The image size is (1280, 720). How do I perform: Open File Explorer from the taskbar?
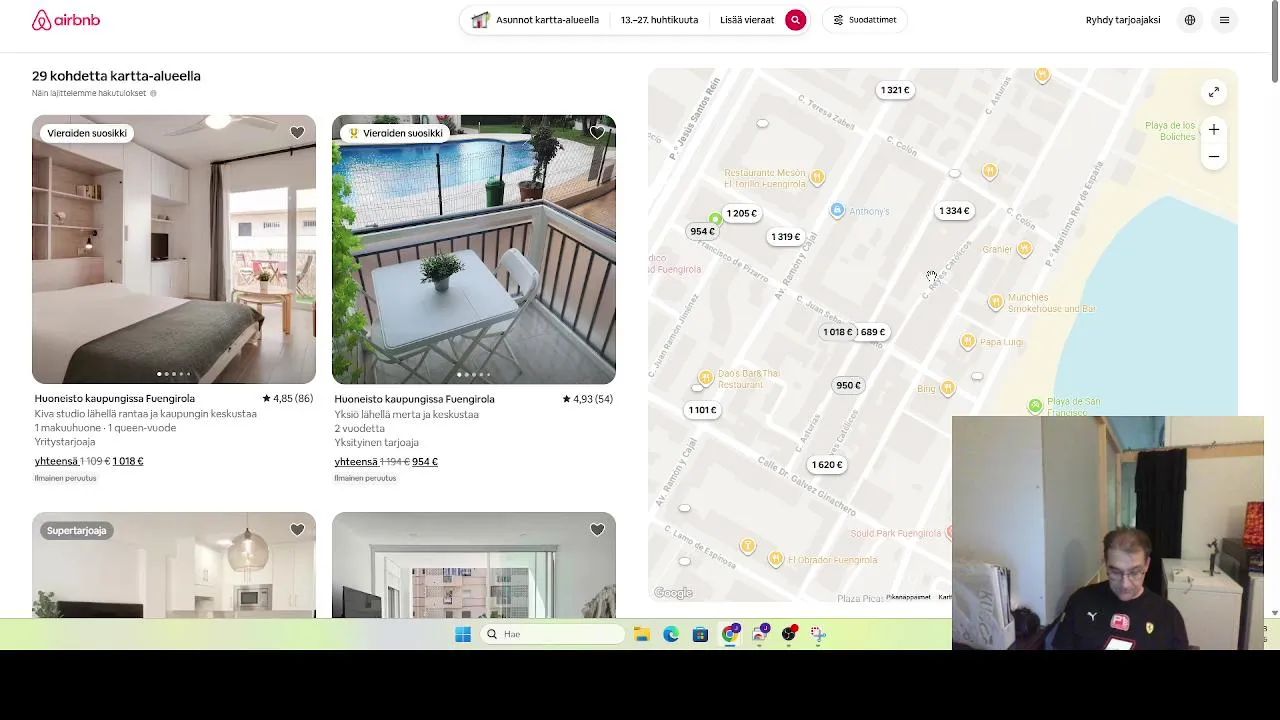[642, 634]
